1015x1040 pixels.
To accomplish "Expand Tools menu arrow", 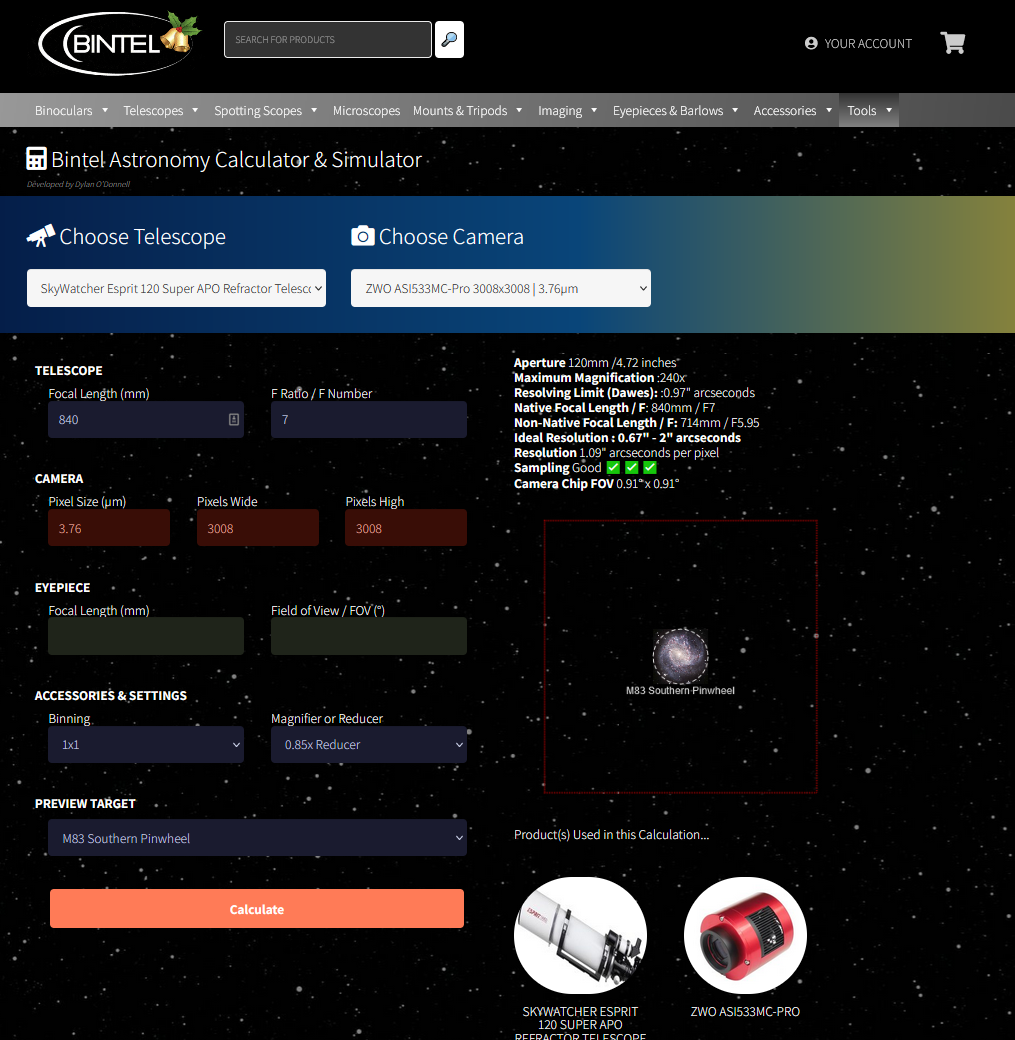I will [x=889, y=110].
